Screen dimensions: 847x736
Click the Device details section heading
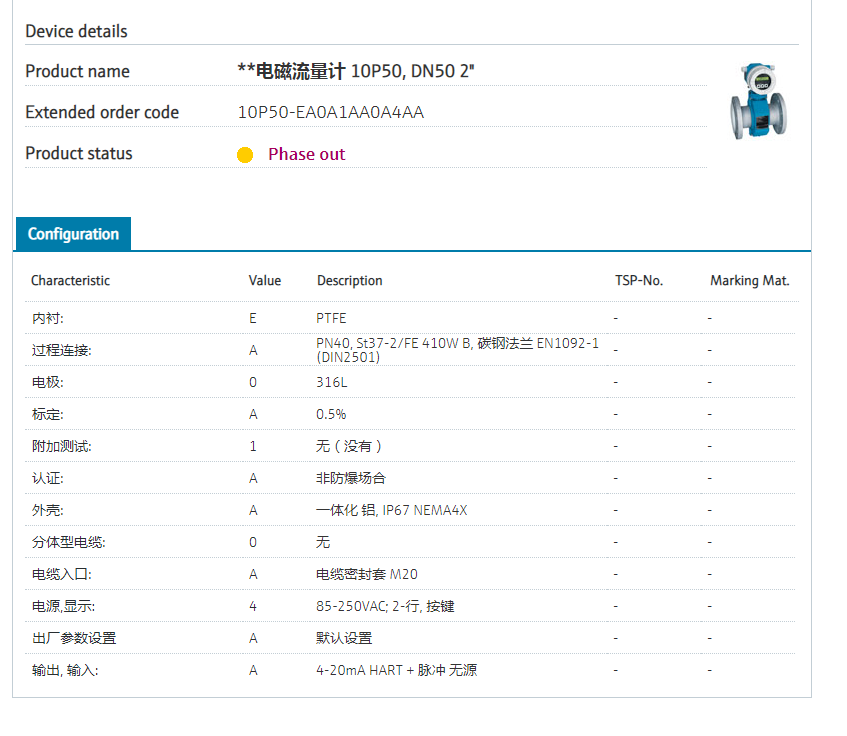pos(76,31)
